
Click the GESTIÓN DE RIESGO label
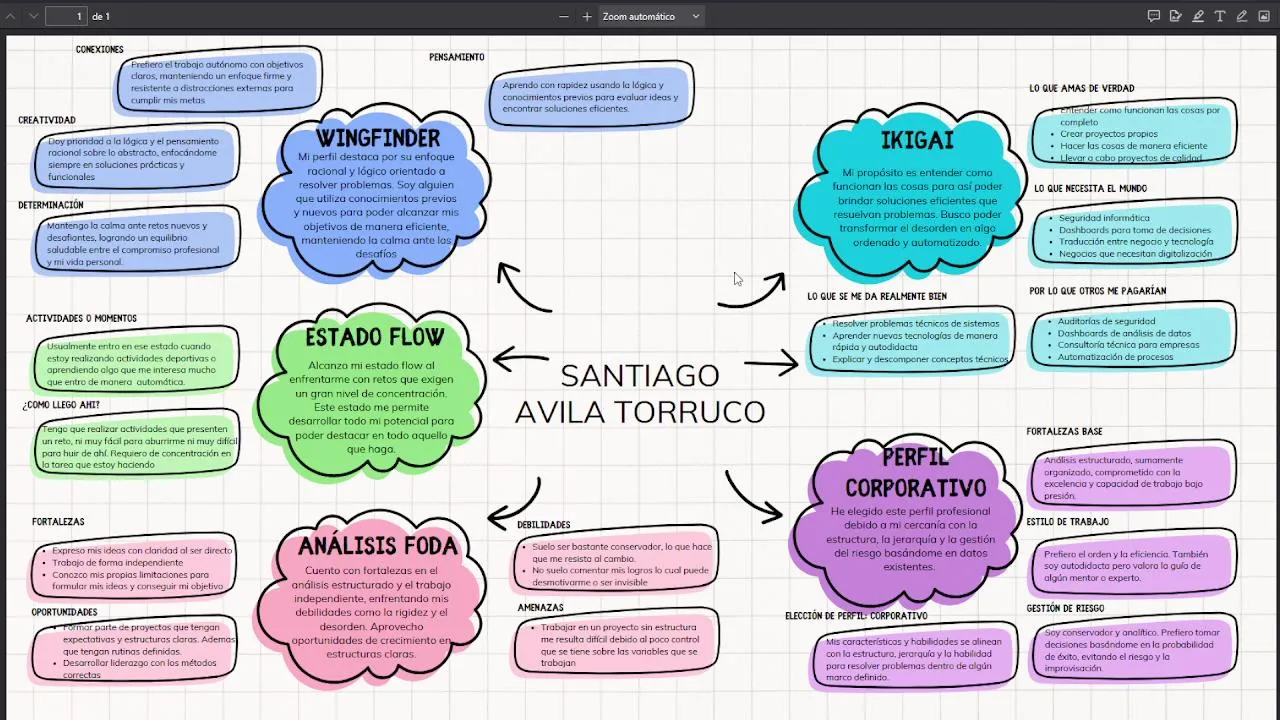click(1065, 608)
